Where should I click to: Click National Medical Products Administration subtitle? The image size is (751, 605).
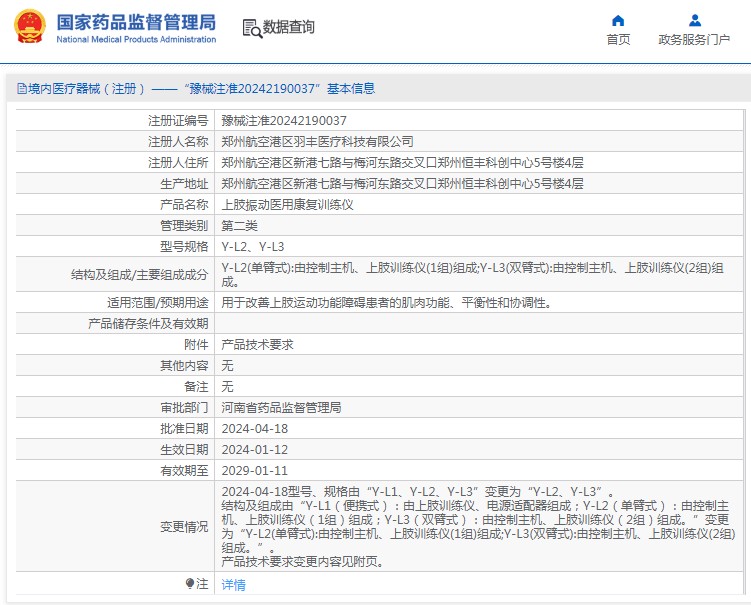pyautogui.click(x=137, y=39)
